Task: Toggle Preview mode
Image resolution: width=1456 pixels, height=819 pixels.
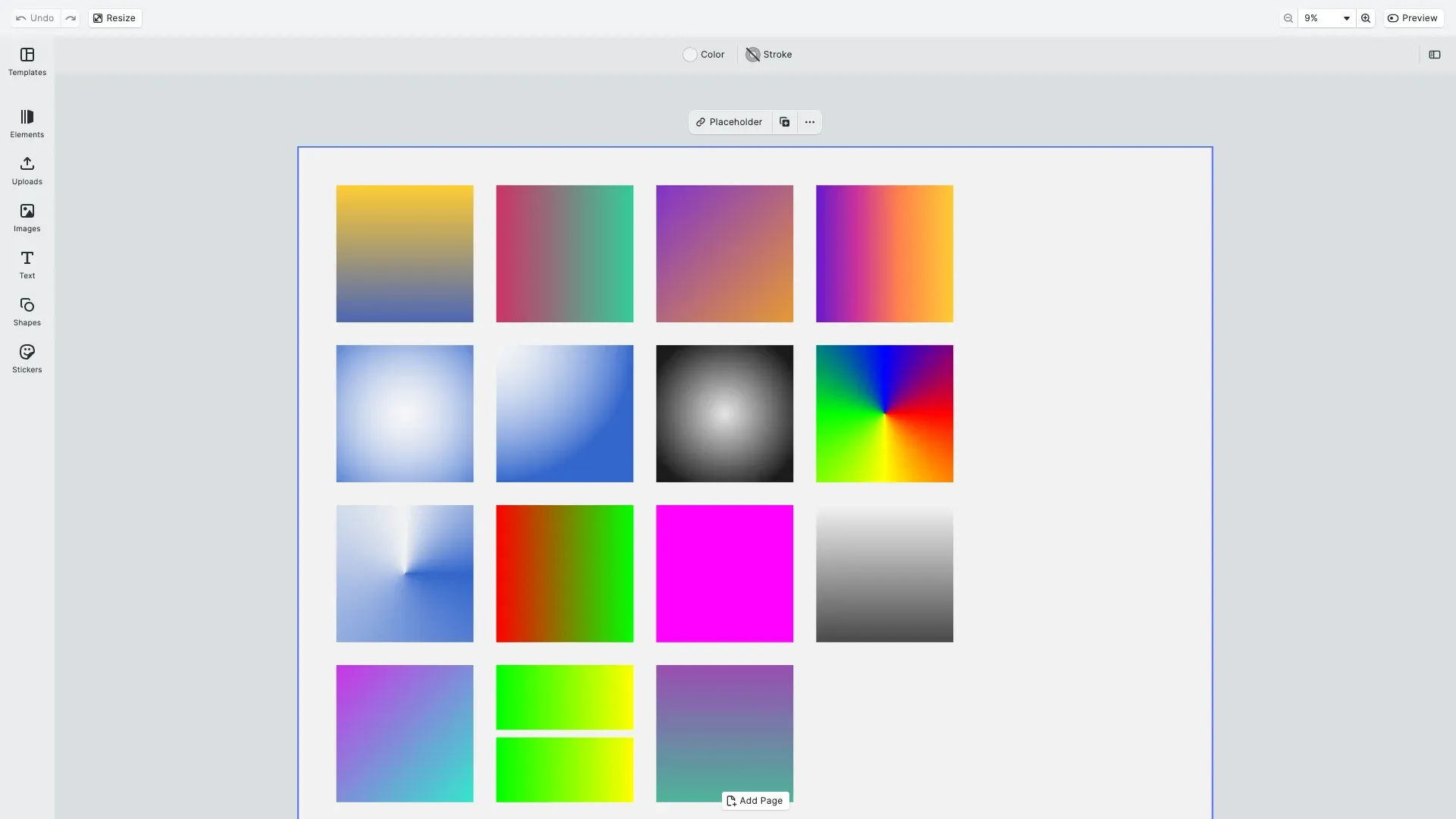Action: tap(1413, 18)
